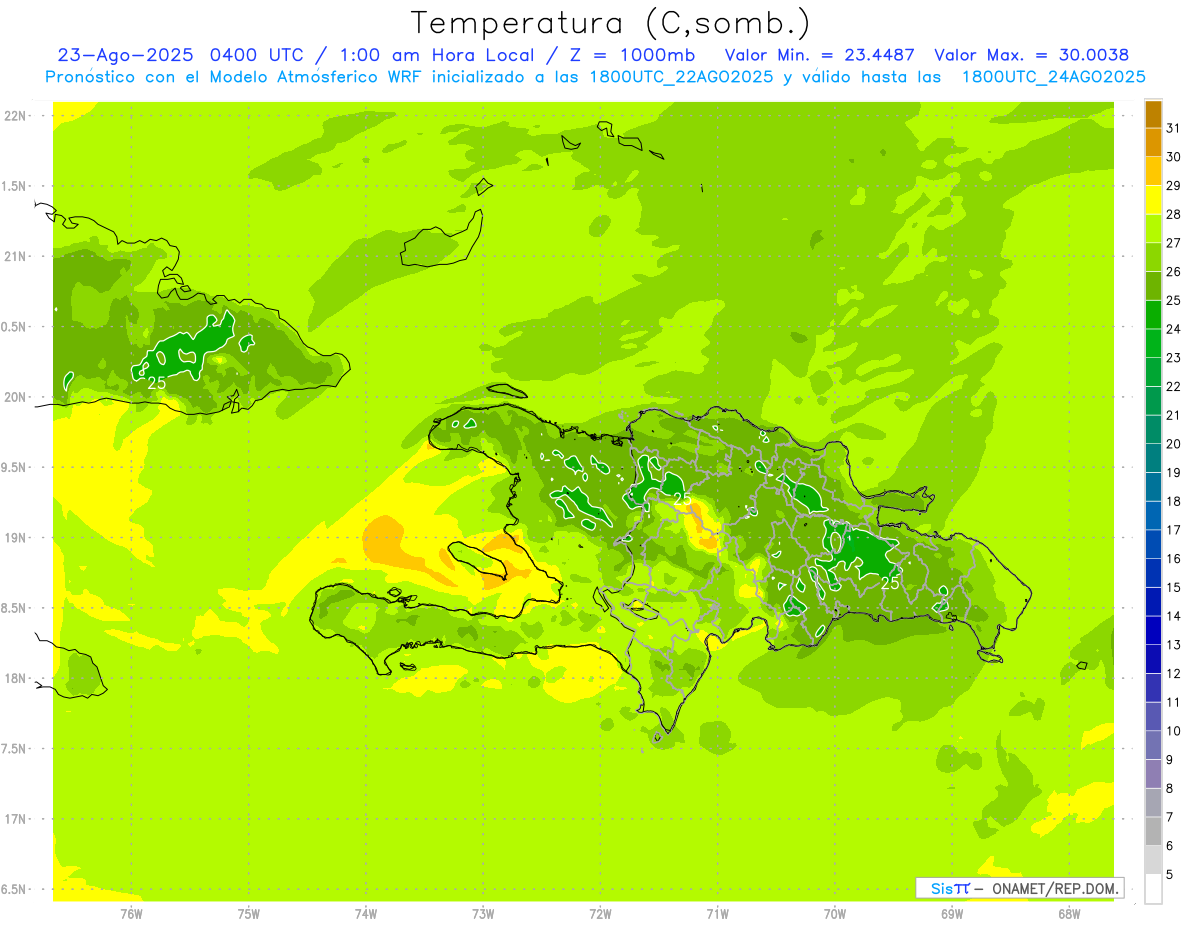This screenshot has width=1200, height=927.
Task: Click the '21N' latitude axis label
Action: click(15, 257)
